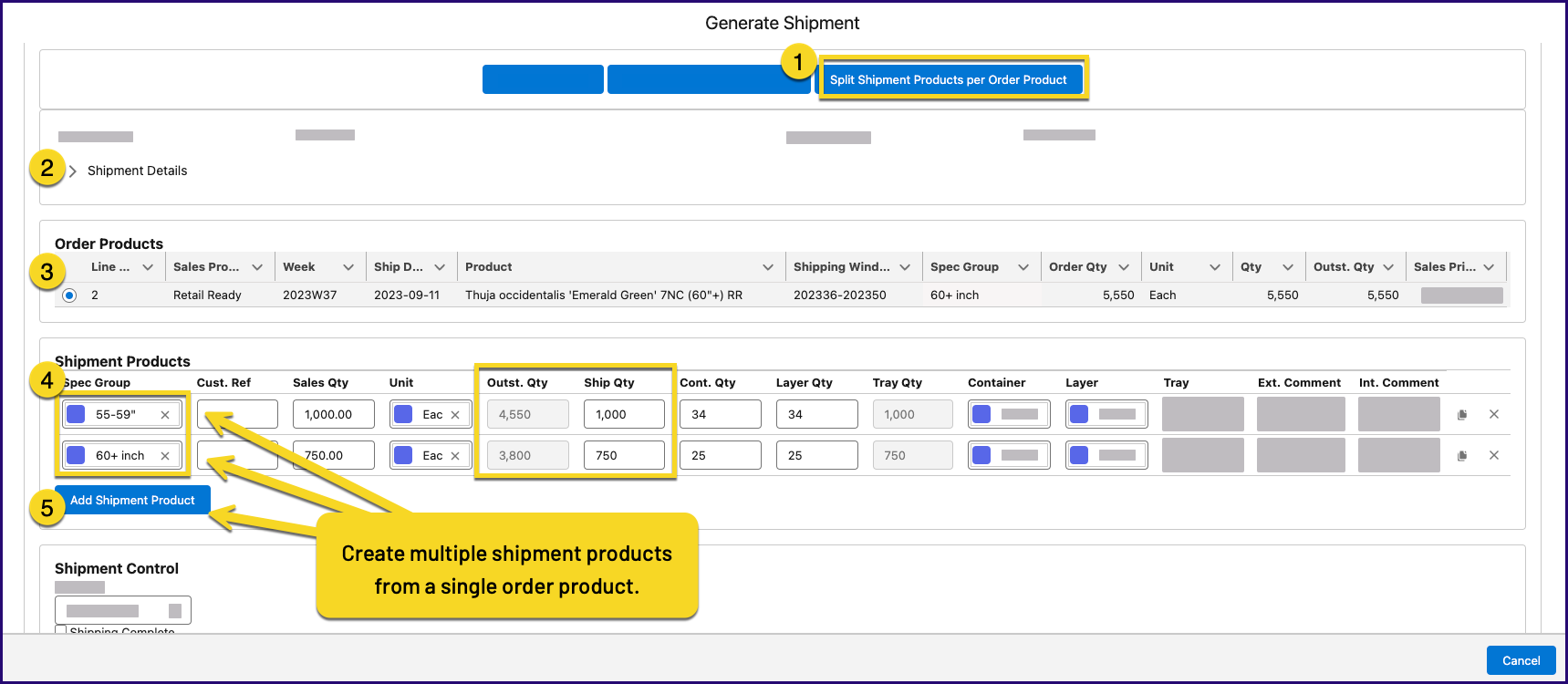This screenshot has height=684, width=1568.
Task: Click Add Shipment Product button
Action: coord(132,500)
